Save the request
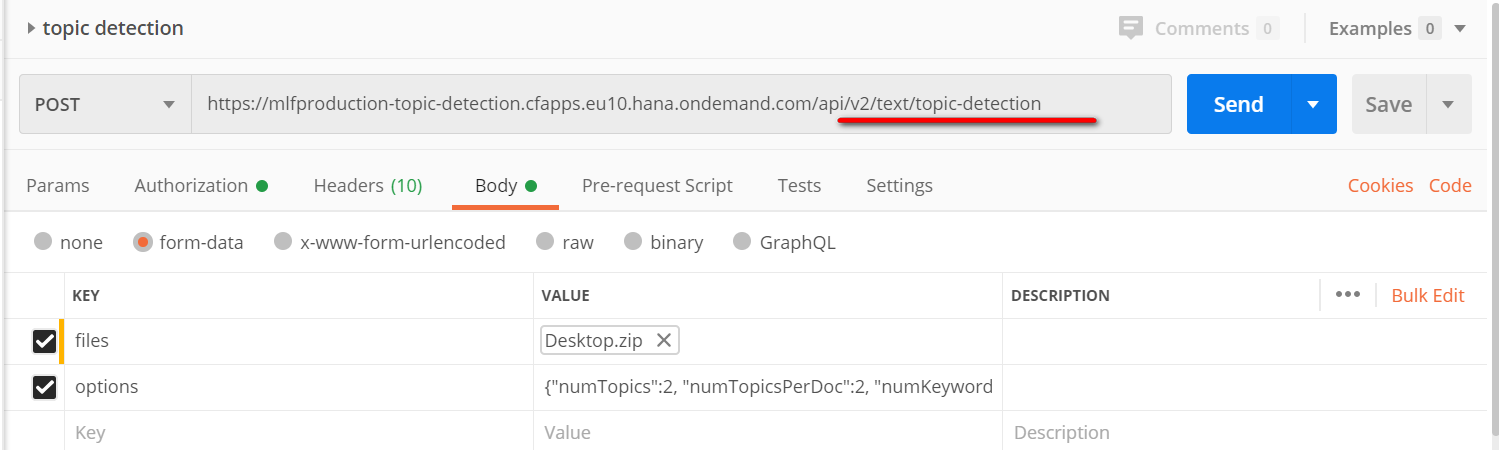Screen dimensions: 1499x450 click(1389, 104)
